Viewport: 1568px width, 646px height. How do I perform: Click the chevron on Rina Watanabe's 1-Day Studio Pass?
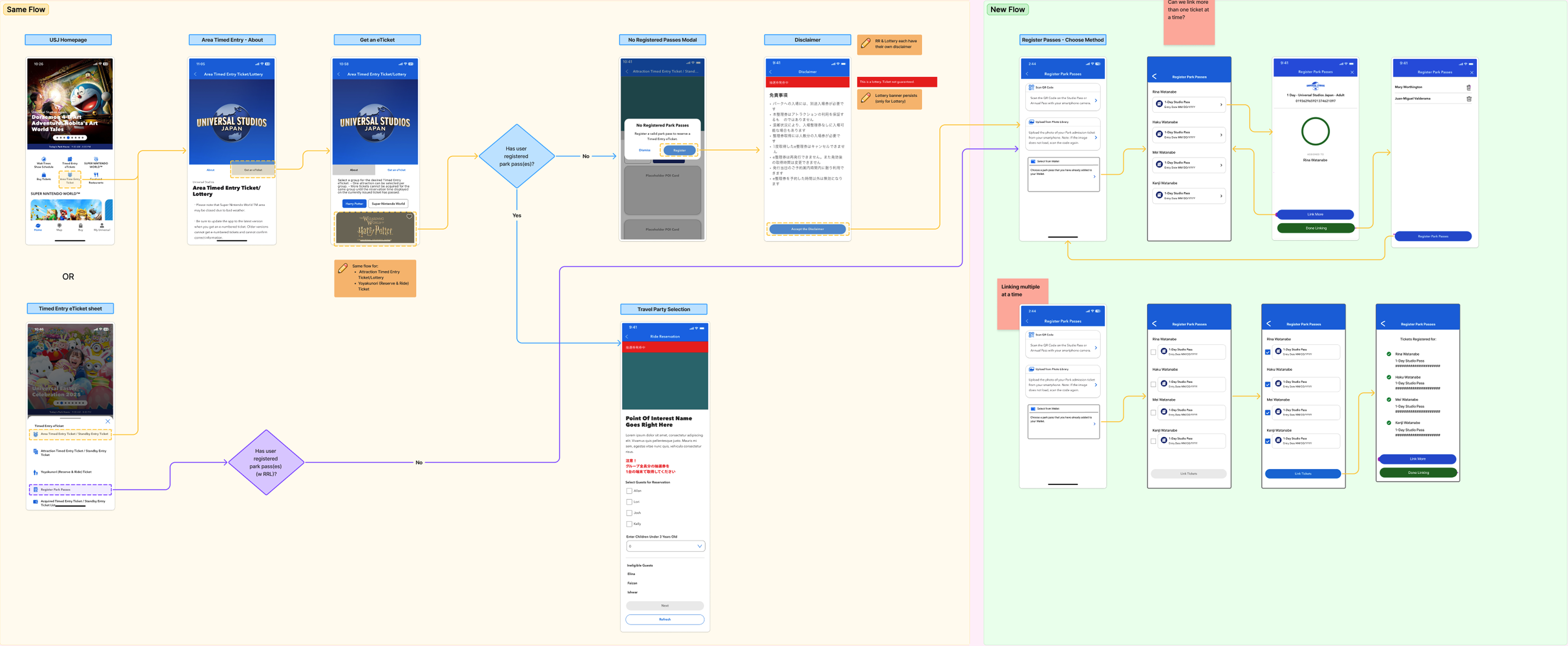(1221, 105)
